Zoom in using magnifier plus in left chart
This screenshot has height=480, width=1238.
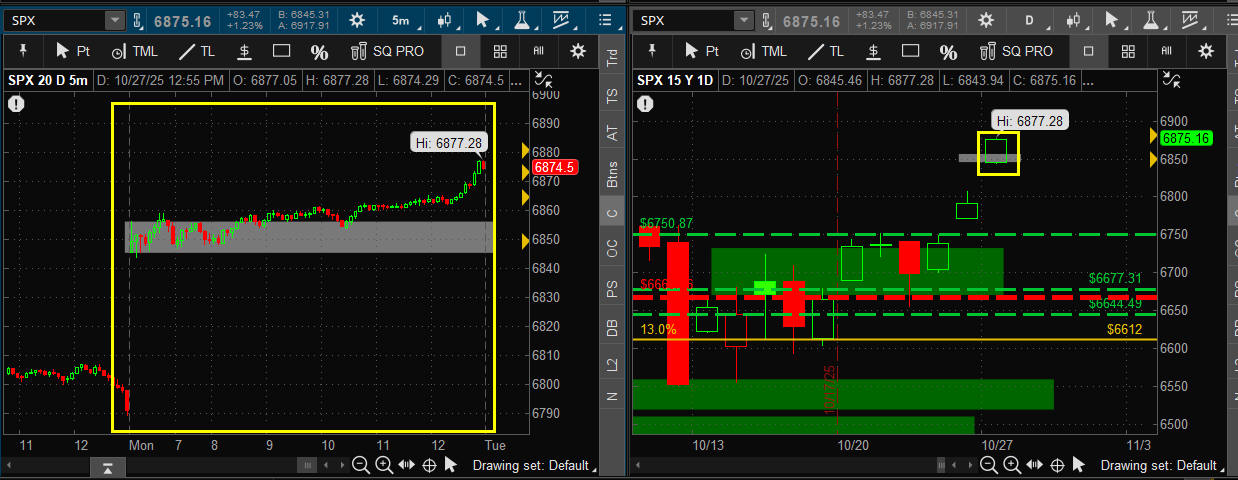[x=384, y=465]
